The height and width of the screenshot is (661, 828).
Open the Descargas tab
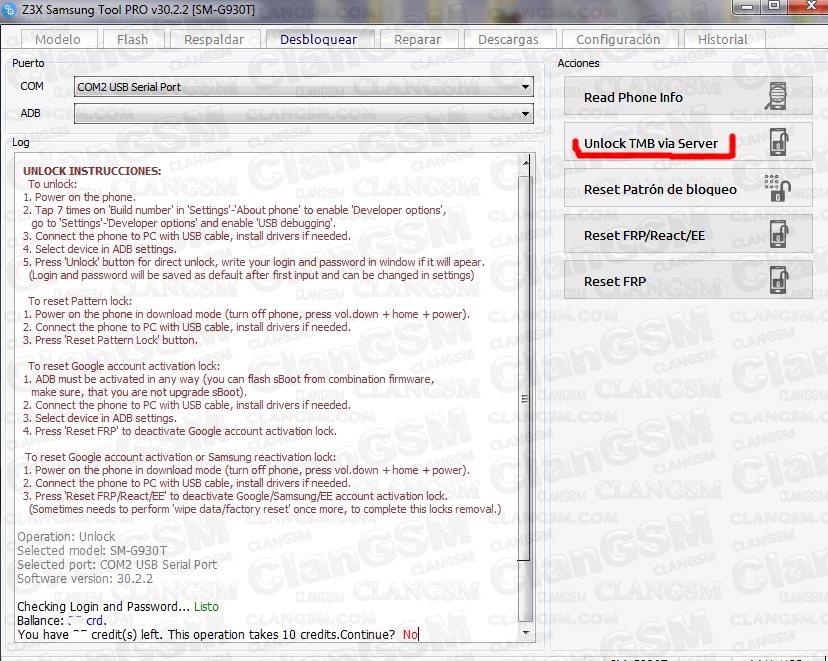(x=508, y=39)
